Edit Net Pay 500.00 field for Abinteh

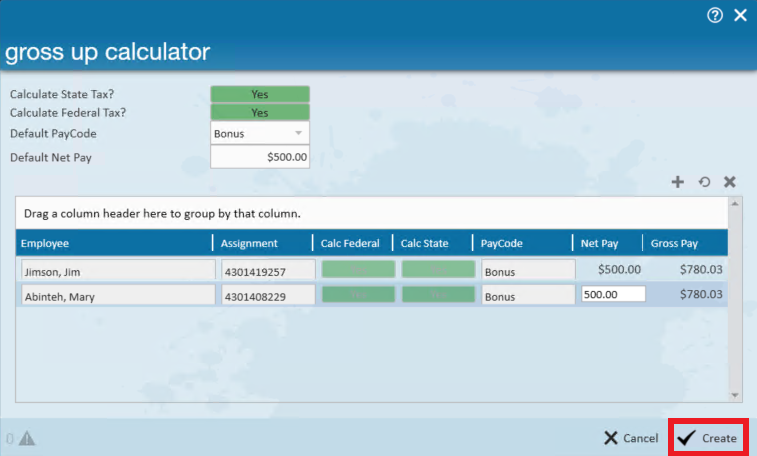(613, 294)
